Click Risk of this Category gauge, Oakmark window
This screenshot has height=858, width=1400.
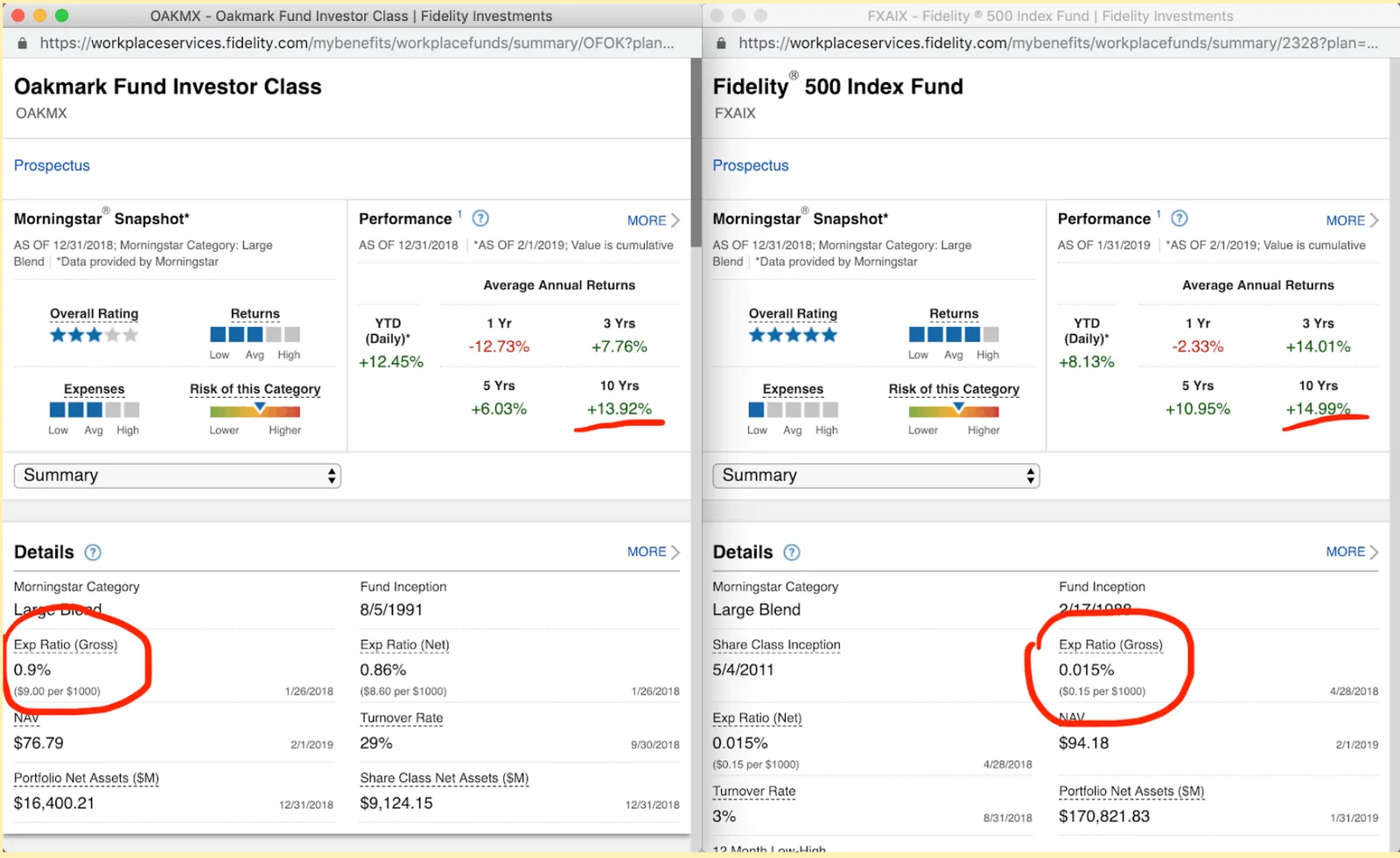pos(255,410)
